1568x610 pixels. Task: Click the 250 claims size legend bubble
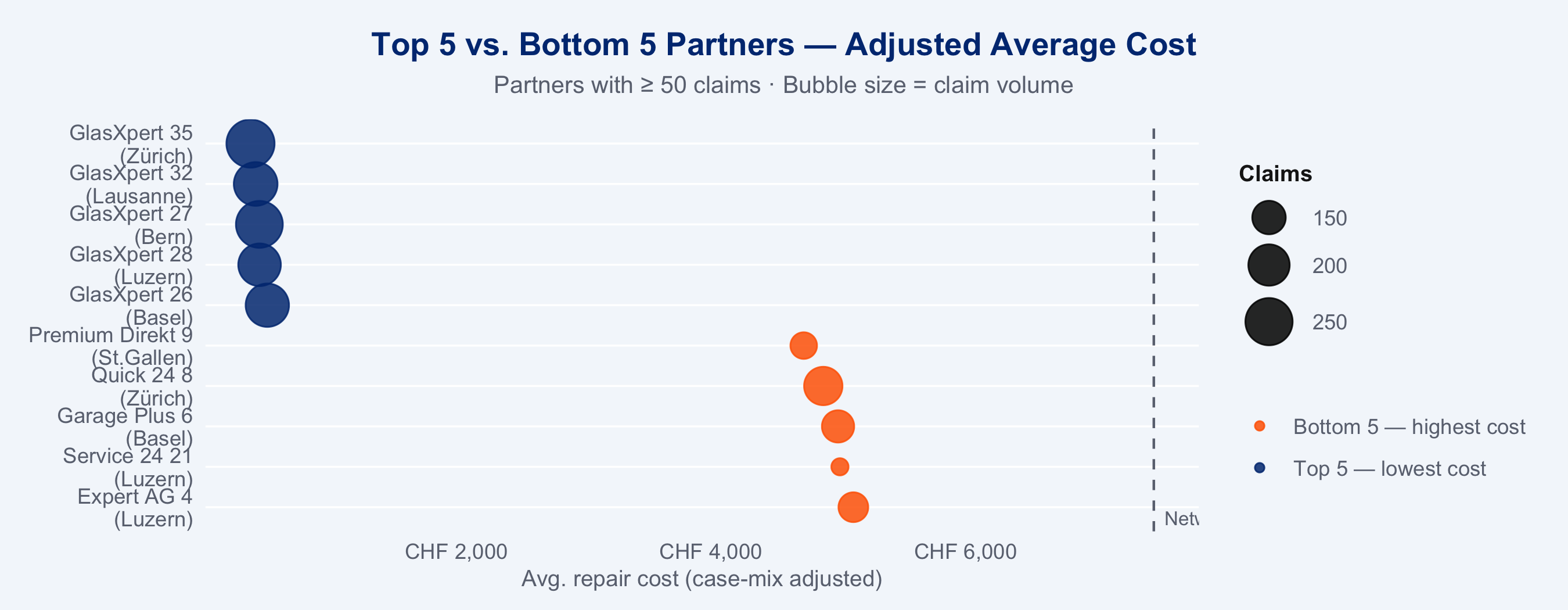pyautogui.click(x=1268, y=322)
